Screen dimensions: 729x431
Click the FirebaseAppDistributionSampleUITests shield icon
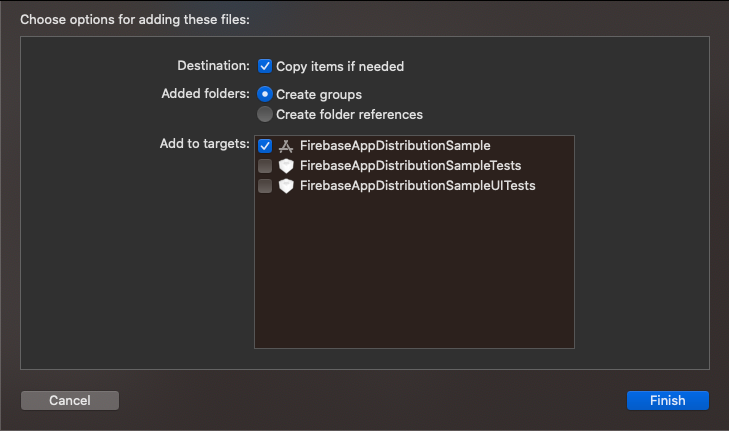285,186
